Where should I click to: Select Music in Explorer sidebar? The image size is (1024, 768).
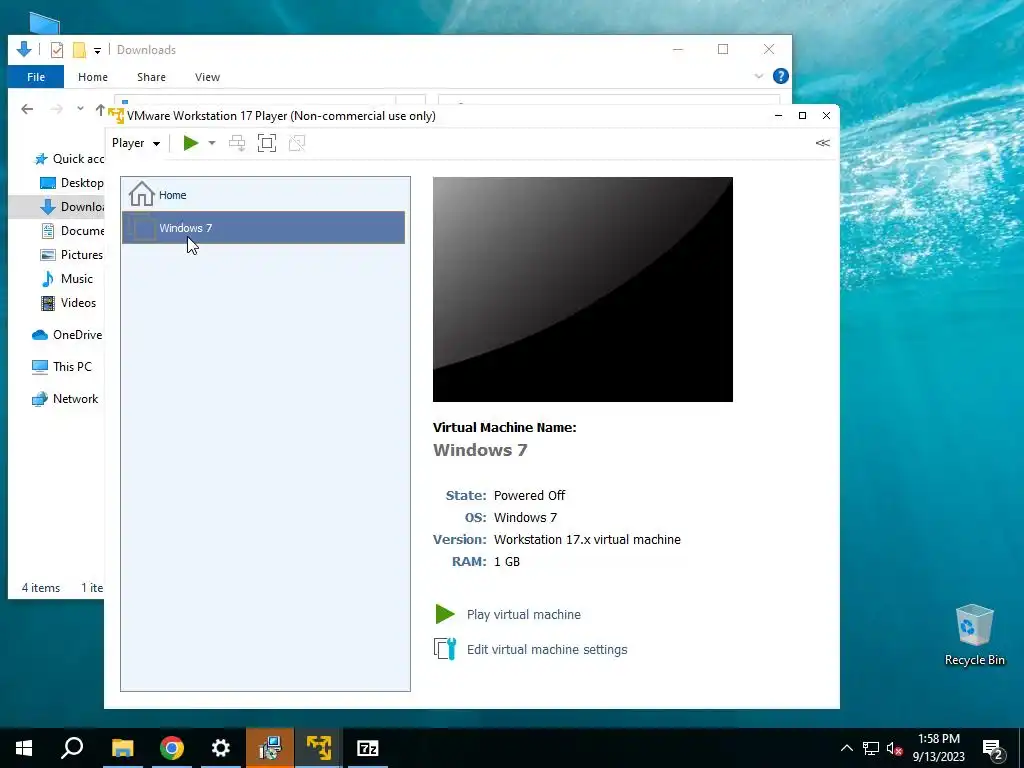pyautogui.click(x=67, y=279)
